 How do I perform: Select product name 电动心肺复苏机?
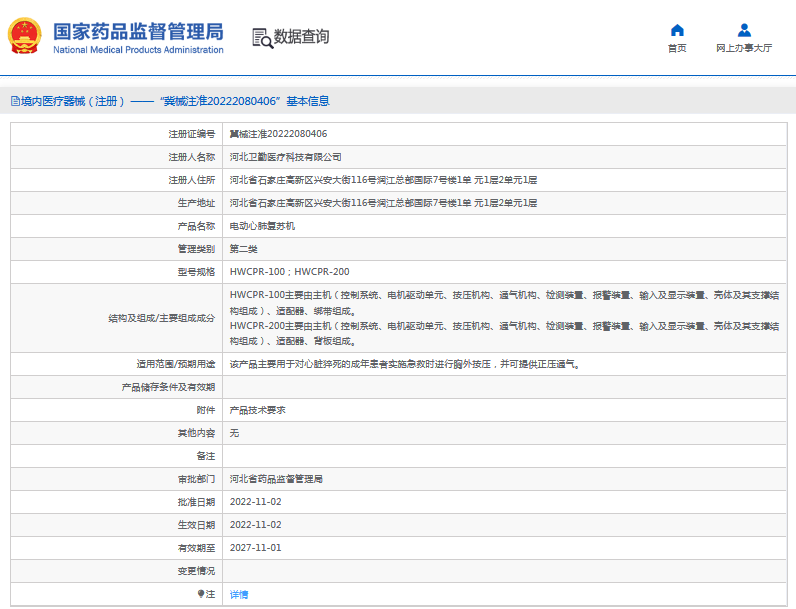[x=262, y=226]
